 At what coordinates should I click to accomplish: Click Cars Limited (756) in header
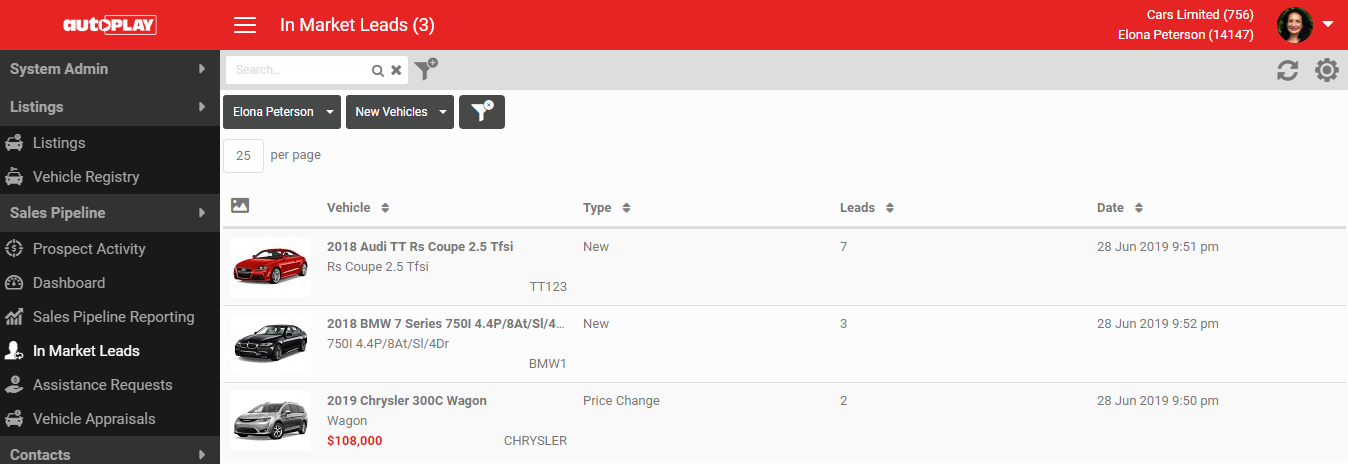click(x=1200, y=15)
